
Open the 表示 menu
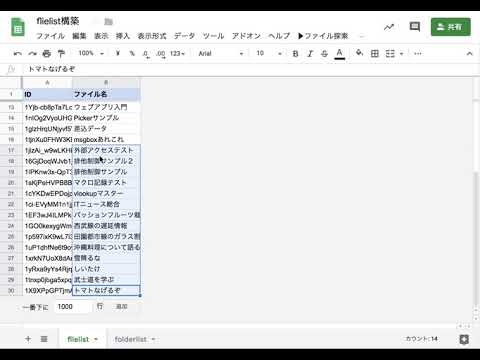click(101, 36)
